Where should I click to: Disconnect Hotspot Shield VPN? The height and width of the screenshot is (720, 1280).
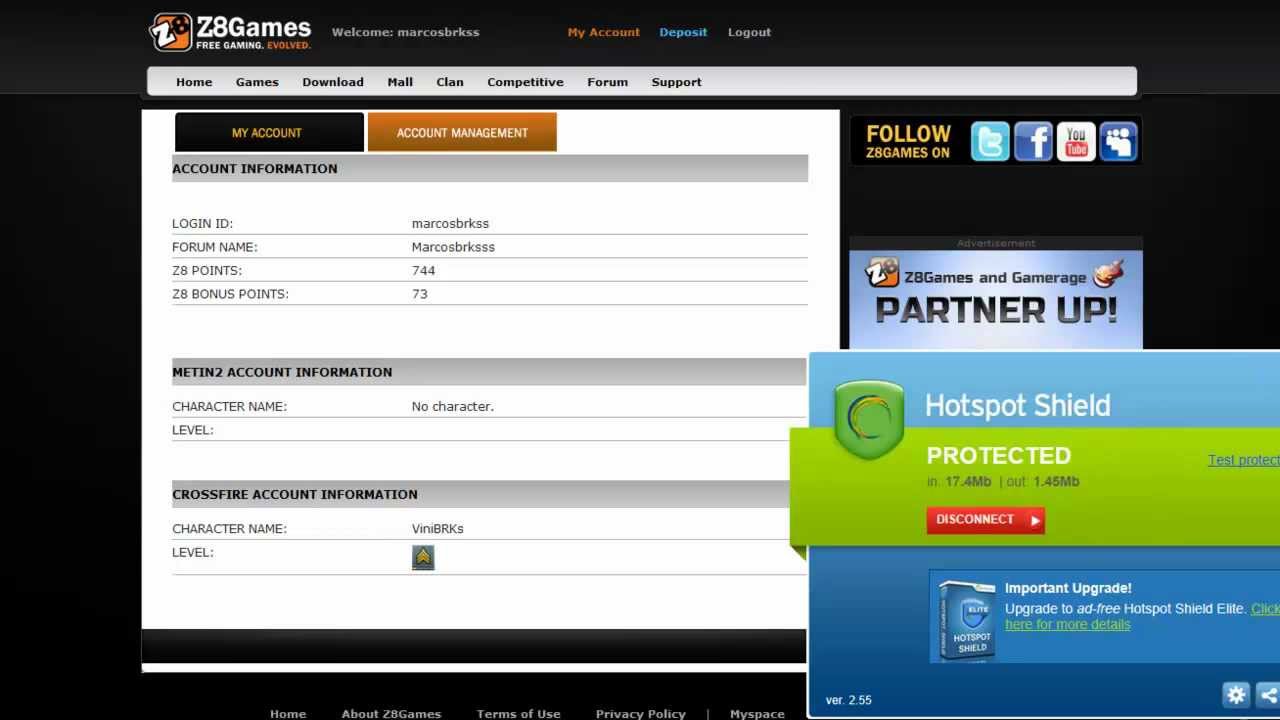[x=985, y=520]
